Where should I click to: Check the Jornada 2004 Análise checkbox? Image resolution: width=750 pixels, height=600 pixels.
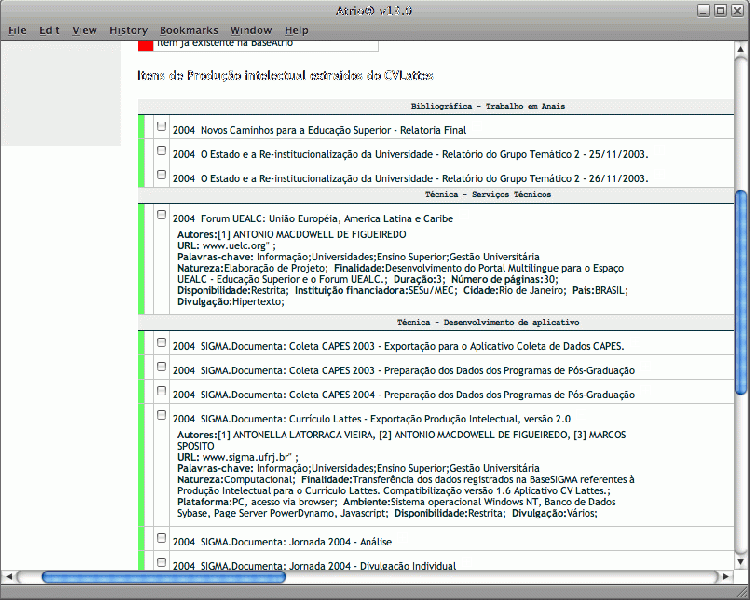(x=162, y=538)
